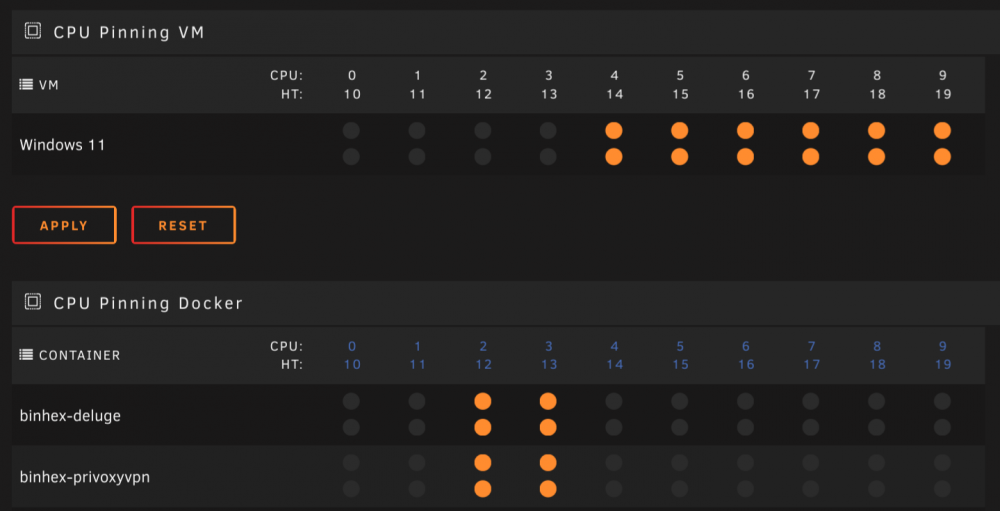Click the CPU Pinning Docker section title
Image resolution: width=1000 pixels, height=511 pixels.
[x=148, y=303]
